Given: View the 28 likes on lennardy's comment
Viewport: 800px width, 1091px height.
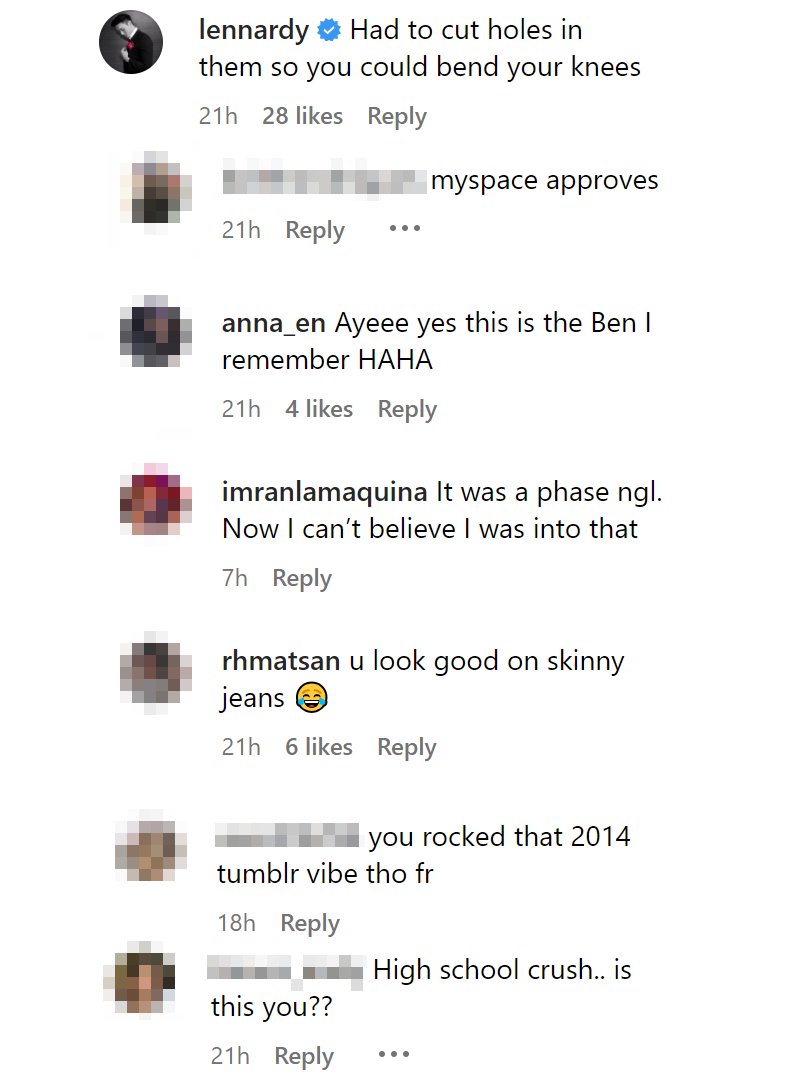Looking at the screenshot, I should point(302,116).
